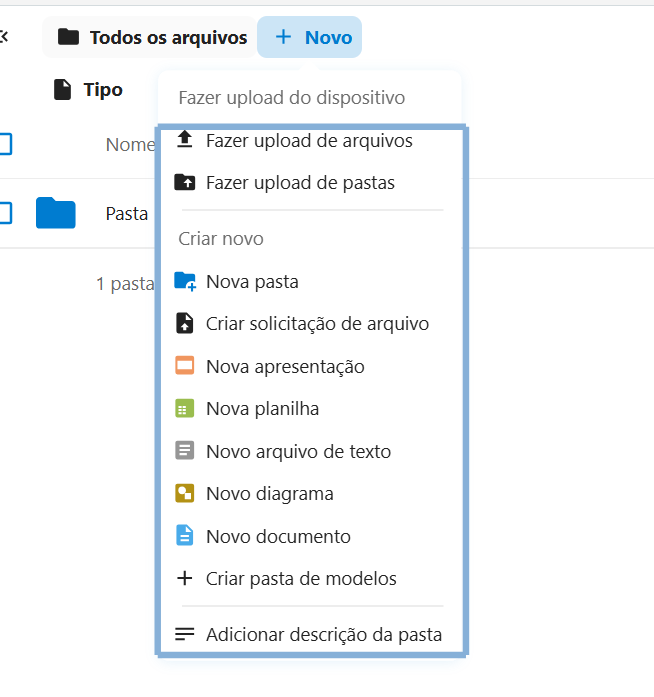Toggle the select-all checkbox in header
654x697 pixels.
tap(4, 144)
